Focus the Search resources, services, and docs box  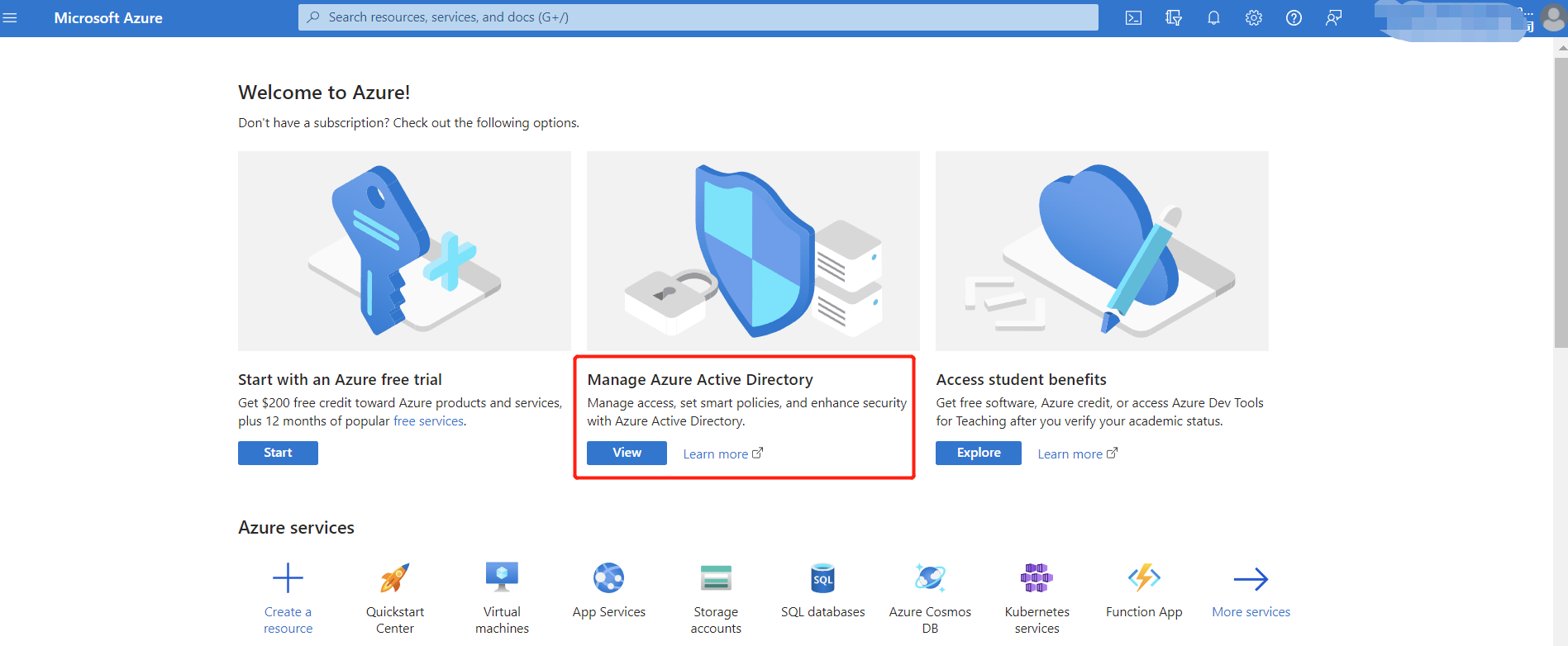point(698,17)
